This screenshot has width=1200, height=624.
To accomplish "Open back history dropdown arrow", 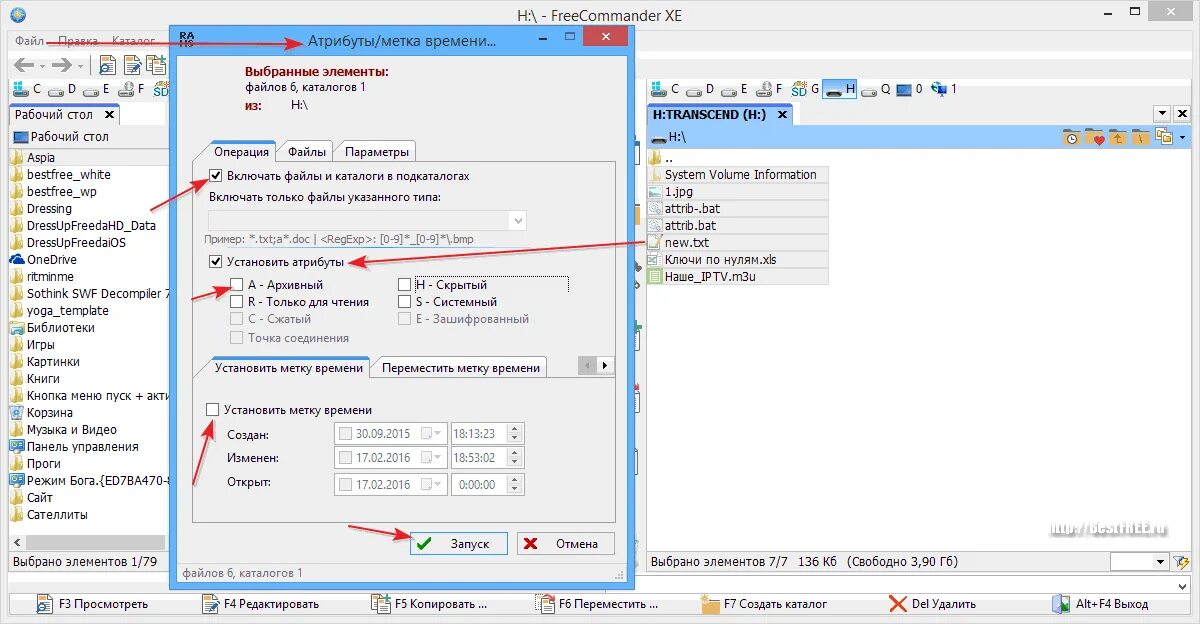I will (42, 67).
